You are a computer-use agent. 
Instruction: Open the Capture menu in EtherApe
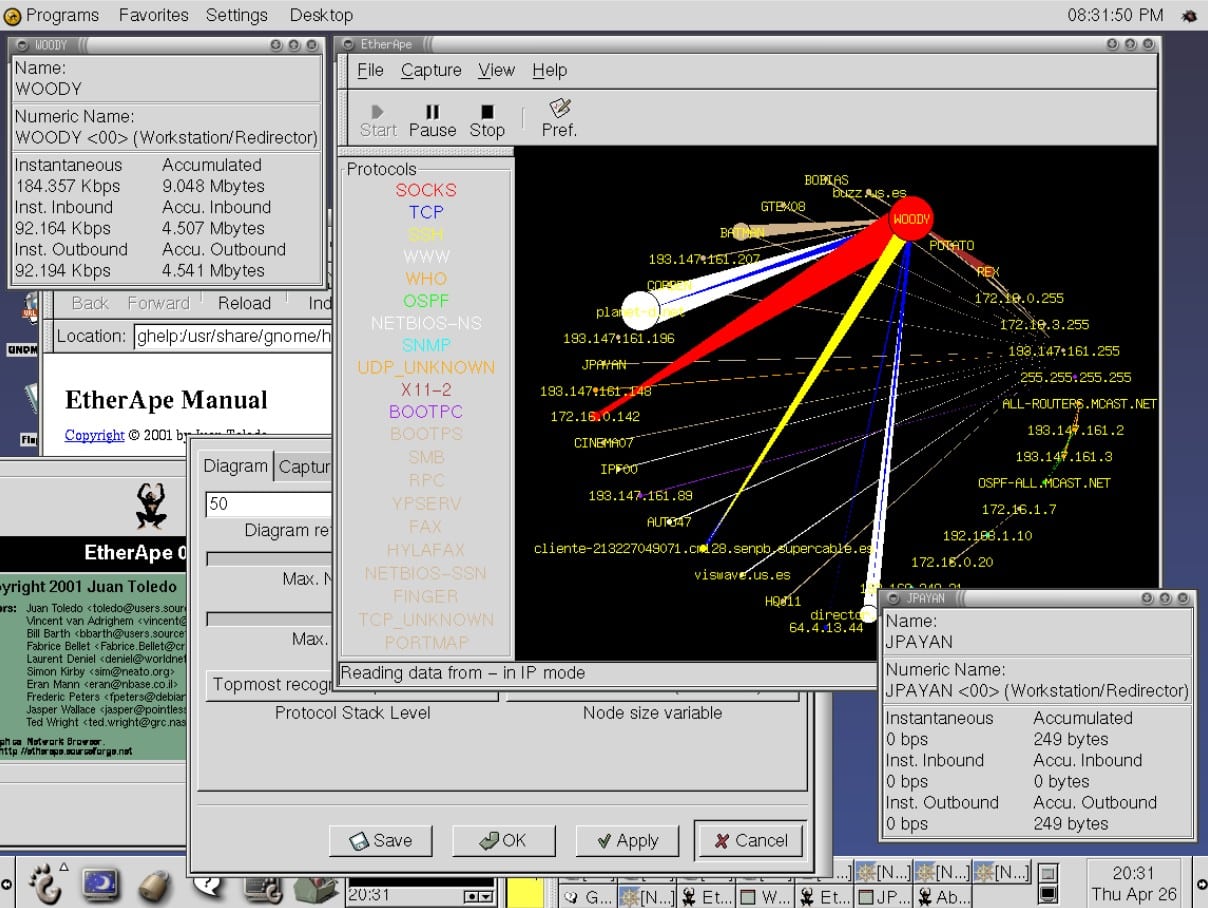431,70
